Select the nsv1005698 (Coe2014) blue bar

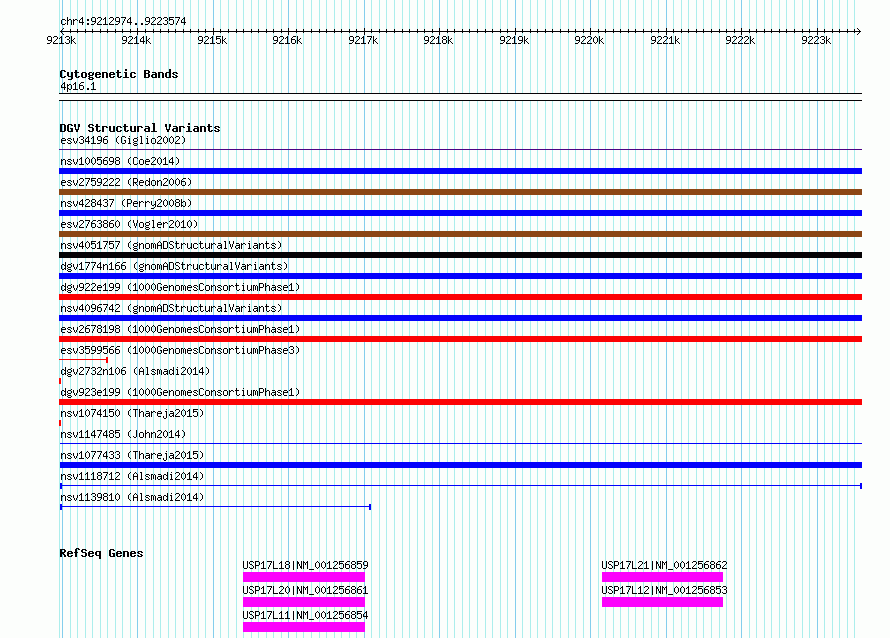coord(460,171)
